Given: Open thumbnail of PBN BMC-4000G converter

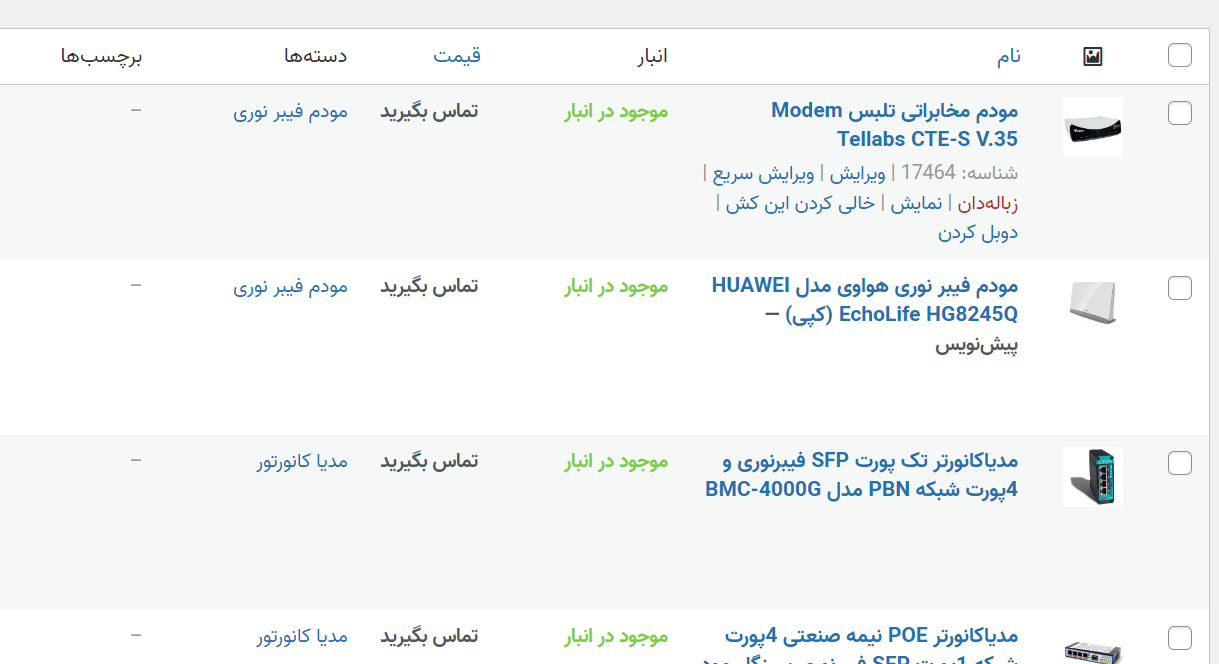Looking at the screenshot, I should pos(1092,476).
